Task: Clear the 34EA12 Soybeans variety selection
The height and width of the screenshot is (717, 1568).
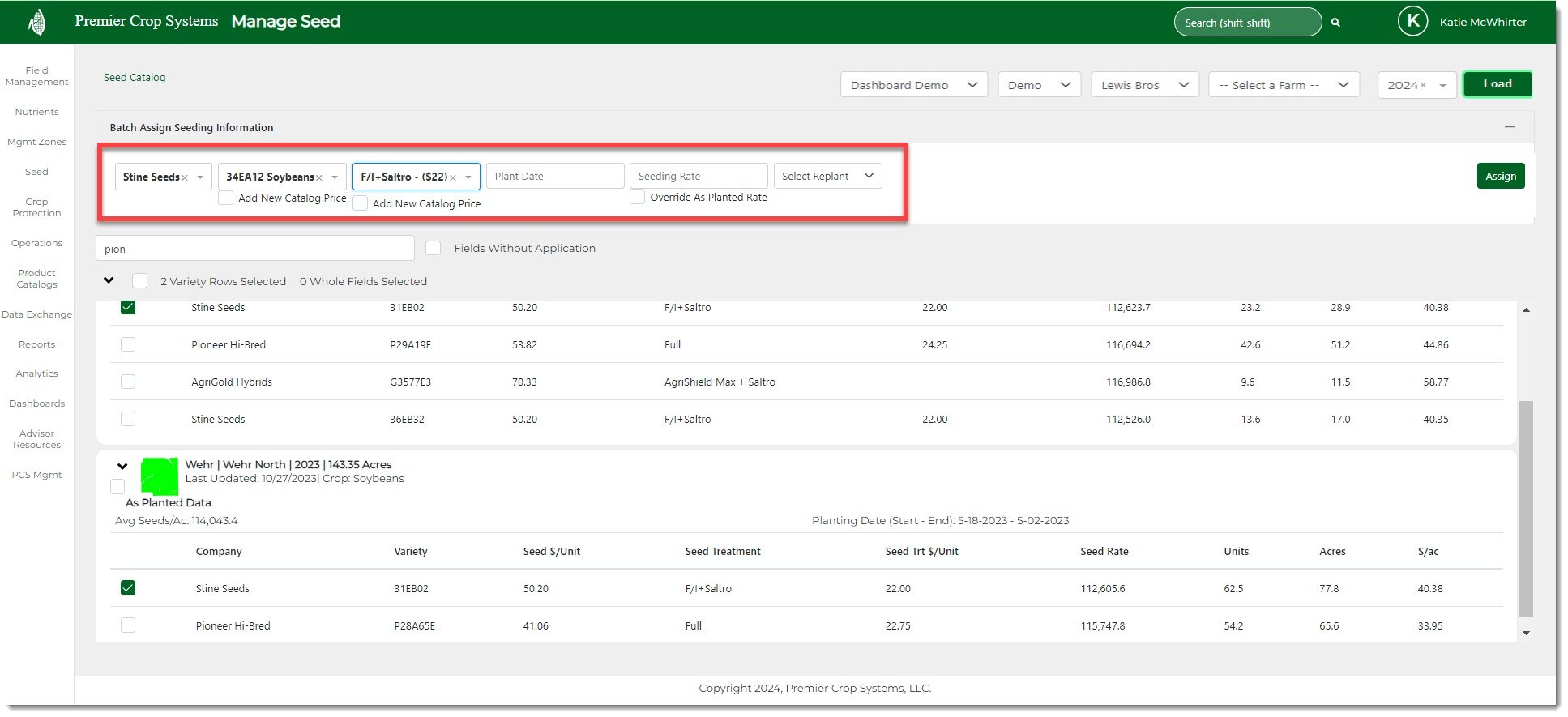Action: click(319, 177)
